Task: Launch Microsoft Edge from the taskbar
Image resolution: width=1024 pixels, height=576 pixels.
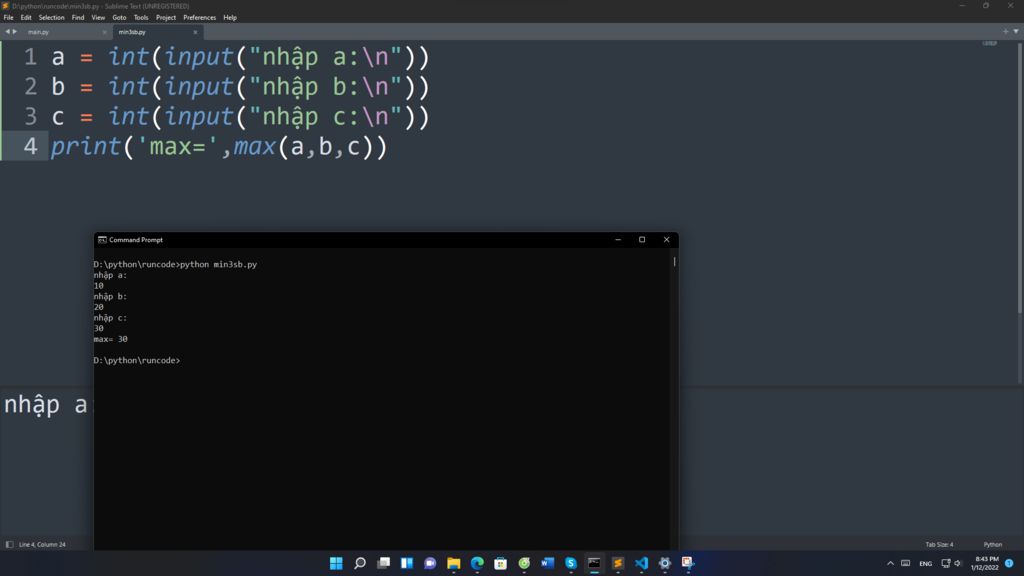Action: (x=477, y=563)
